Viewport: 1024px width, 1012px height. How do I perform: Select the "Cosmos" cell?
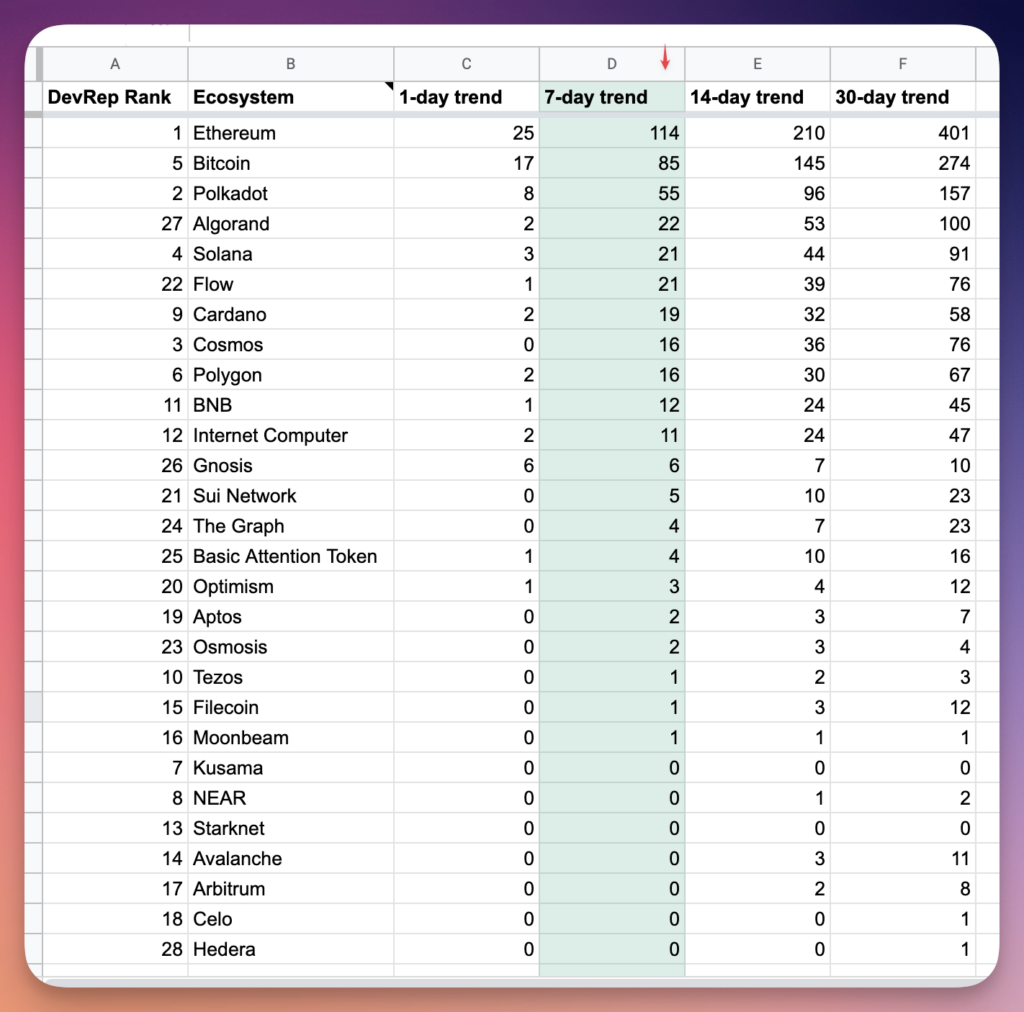pos(291,345)
